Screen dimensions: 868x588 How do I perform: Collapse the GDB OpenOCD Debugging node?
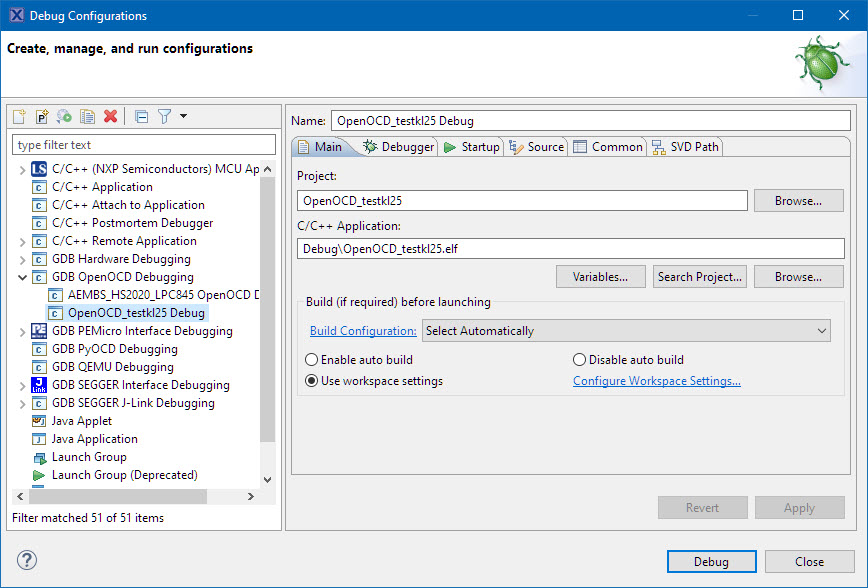pyautogui.click(x=23, y=277)
